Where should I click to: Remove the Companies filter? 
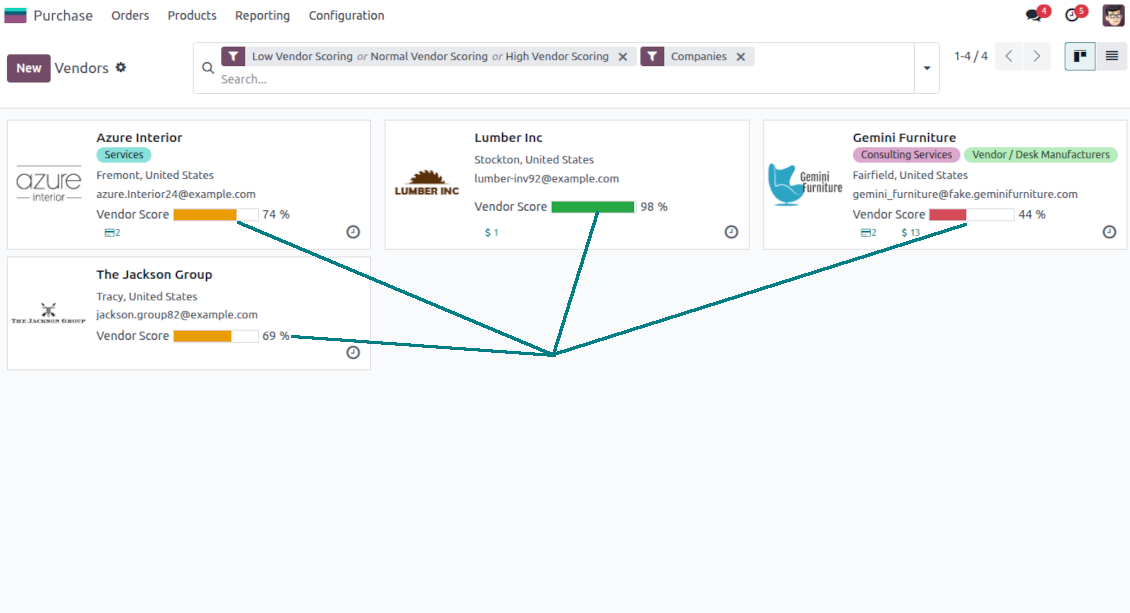[741, 56]
